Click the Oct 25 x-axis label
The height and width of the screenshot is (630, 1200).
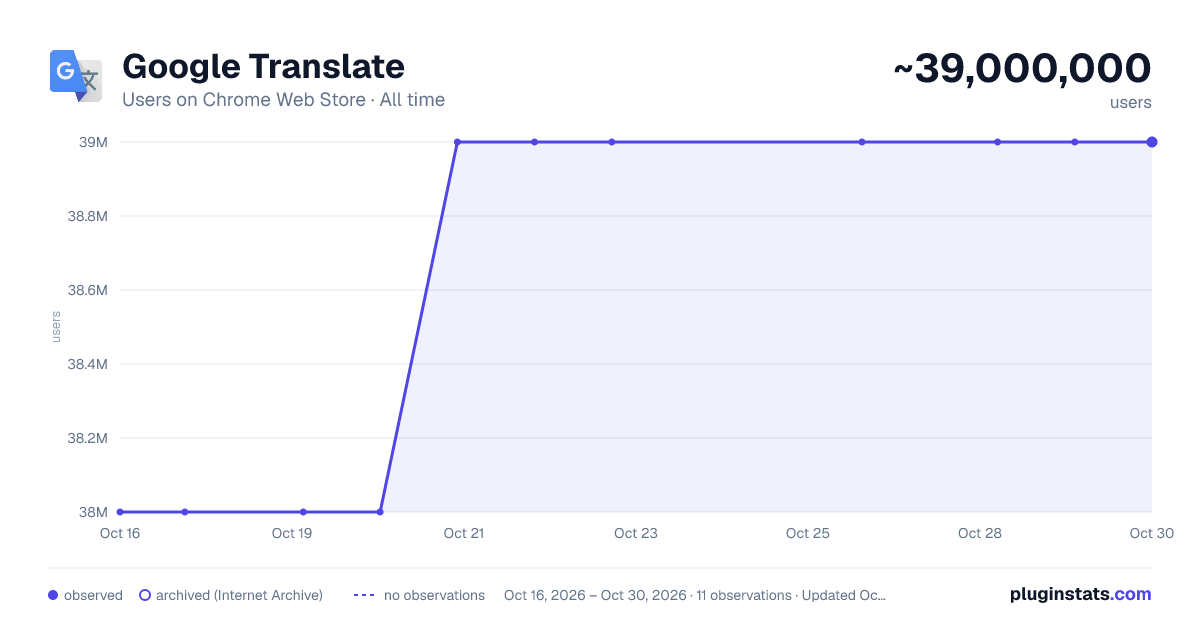[x=808, y=533]
